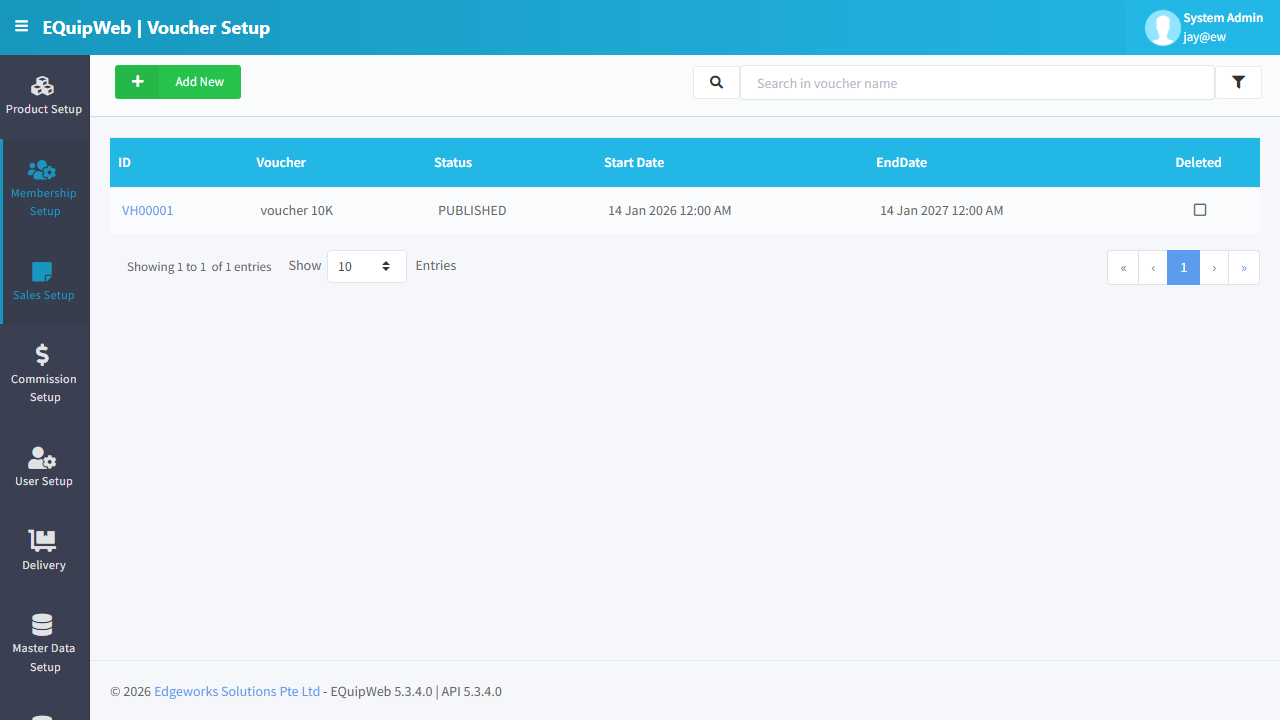Click the search magnifier icon
Image resolution: width=1280 pixels, height=720 pixels.
716,83
